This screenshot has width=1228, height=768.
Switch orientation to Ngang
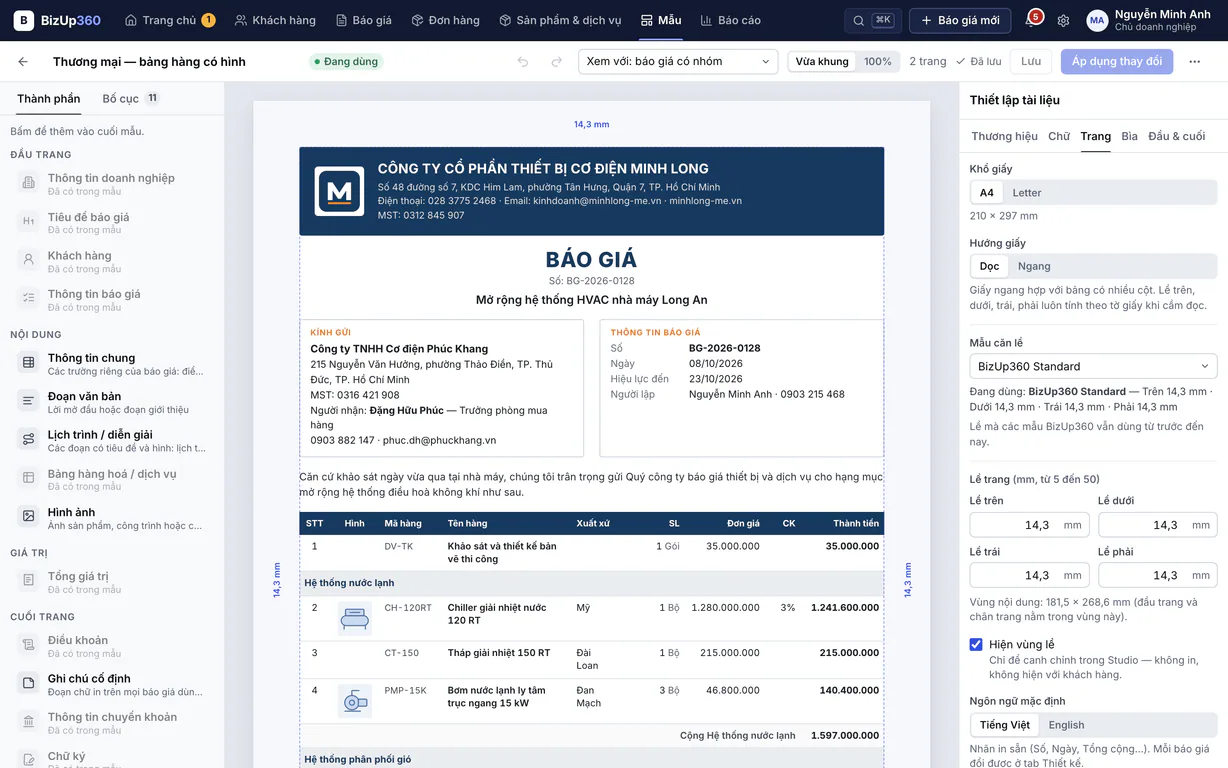click(x=1034, y=266)
